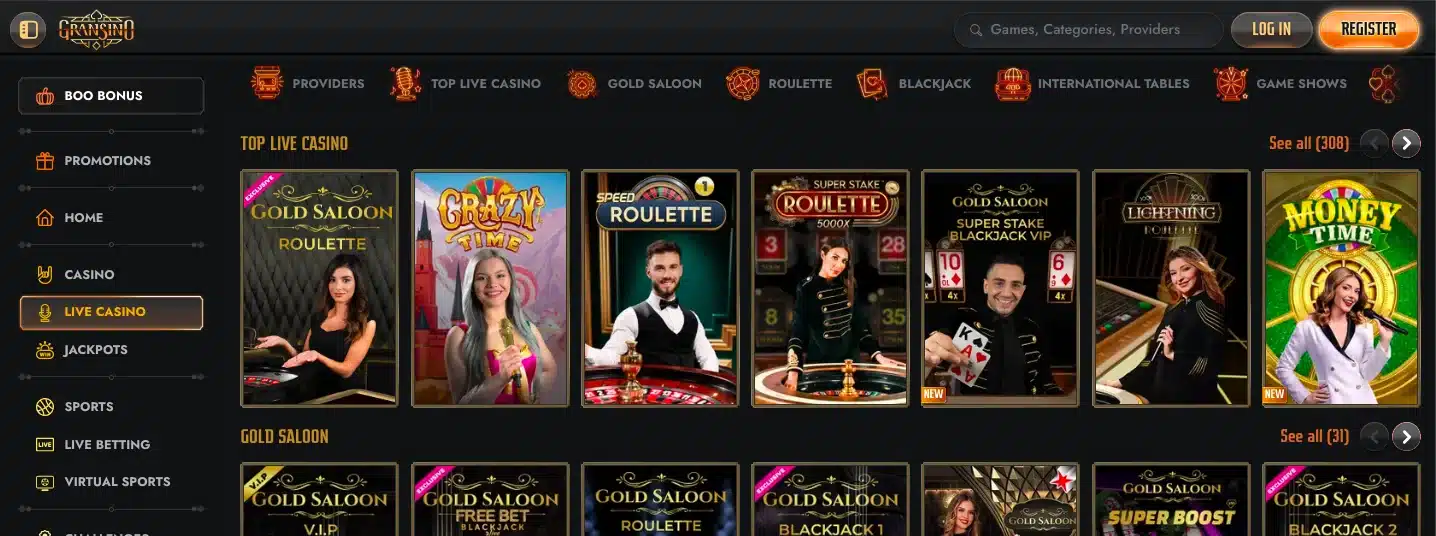Click the Game Shows wheel icon
1436x536 pixels.
click(1231, 83)
